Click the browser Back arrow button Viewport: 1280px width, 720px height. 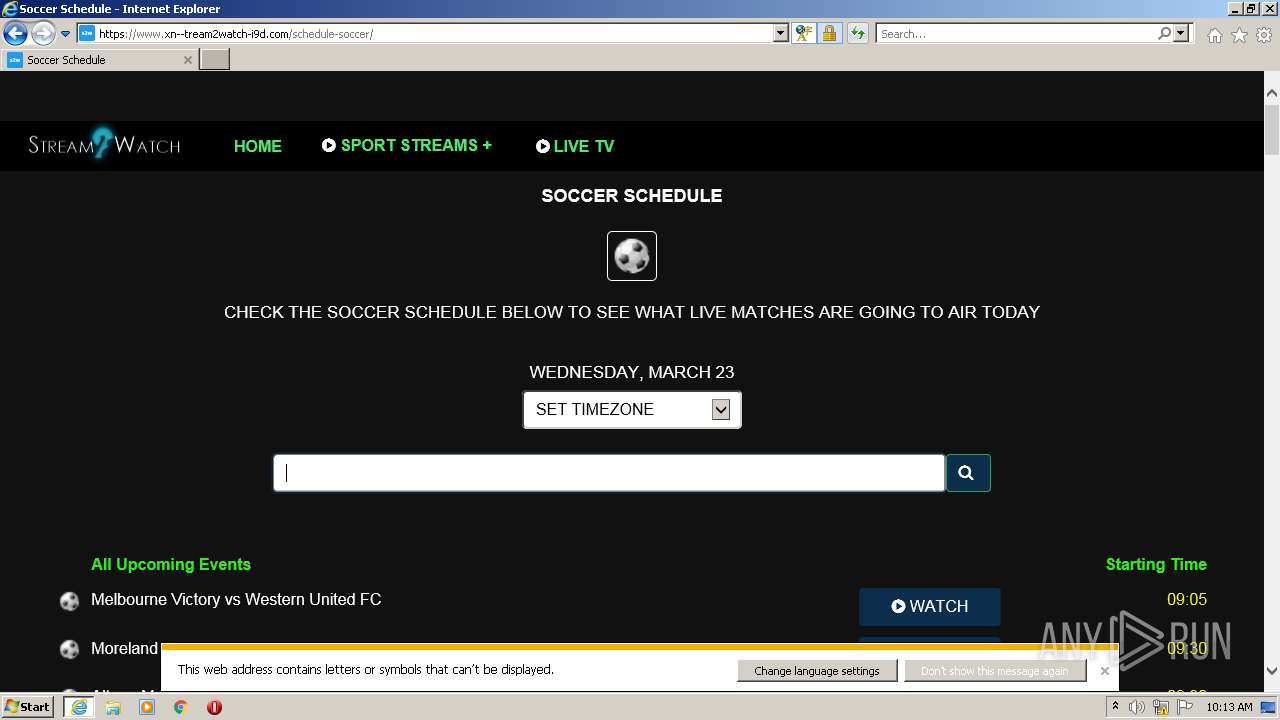point(15,34)
